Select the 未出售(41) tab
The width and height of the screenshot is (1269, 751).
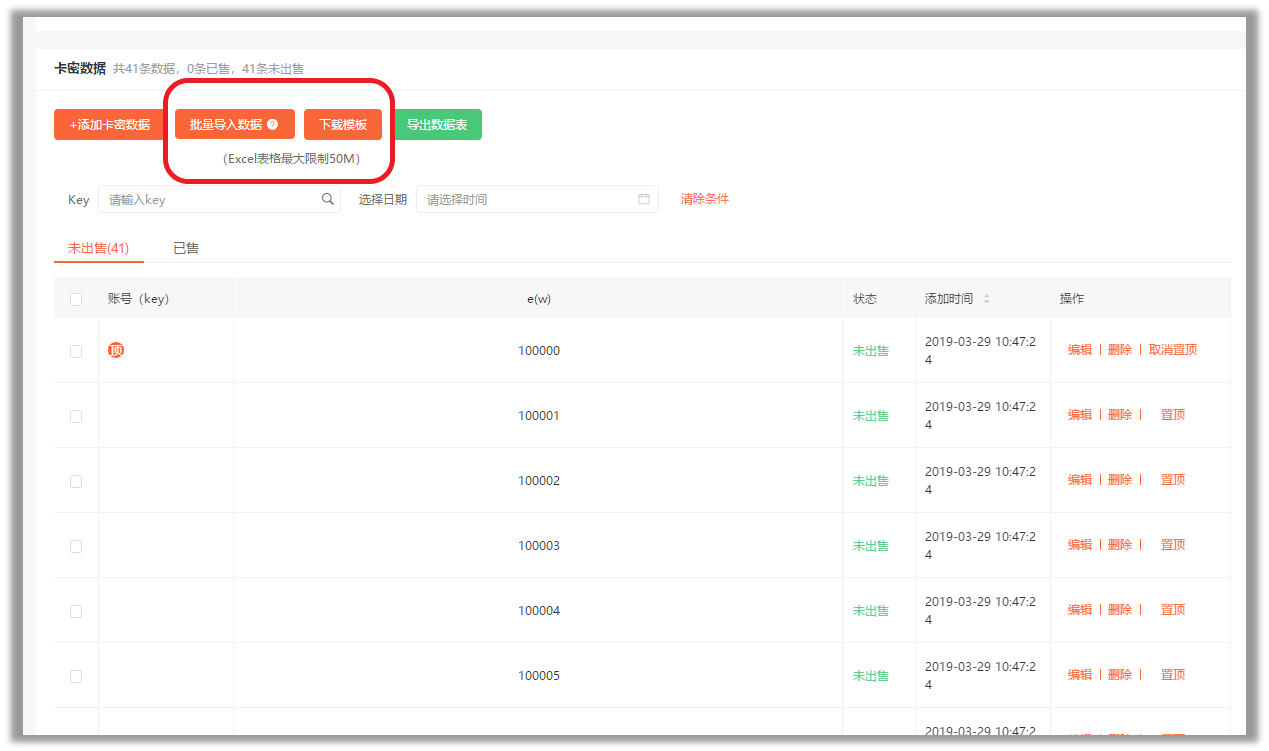(98, 248)
